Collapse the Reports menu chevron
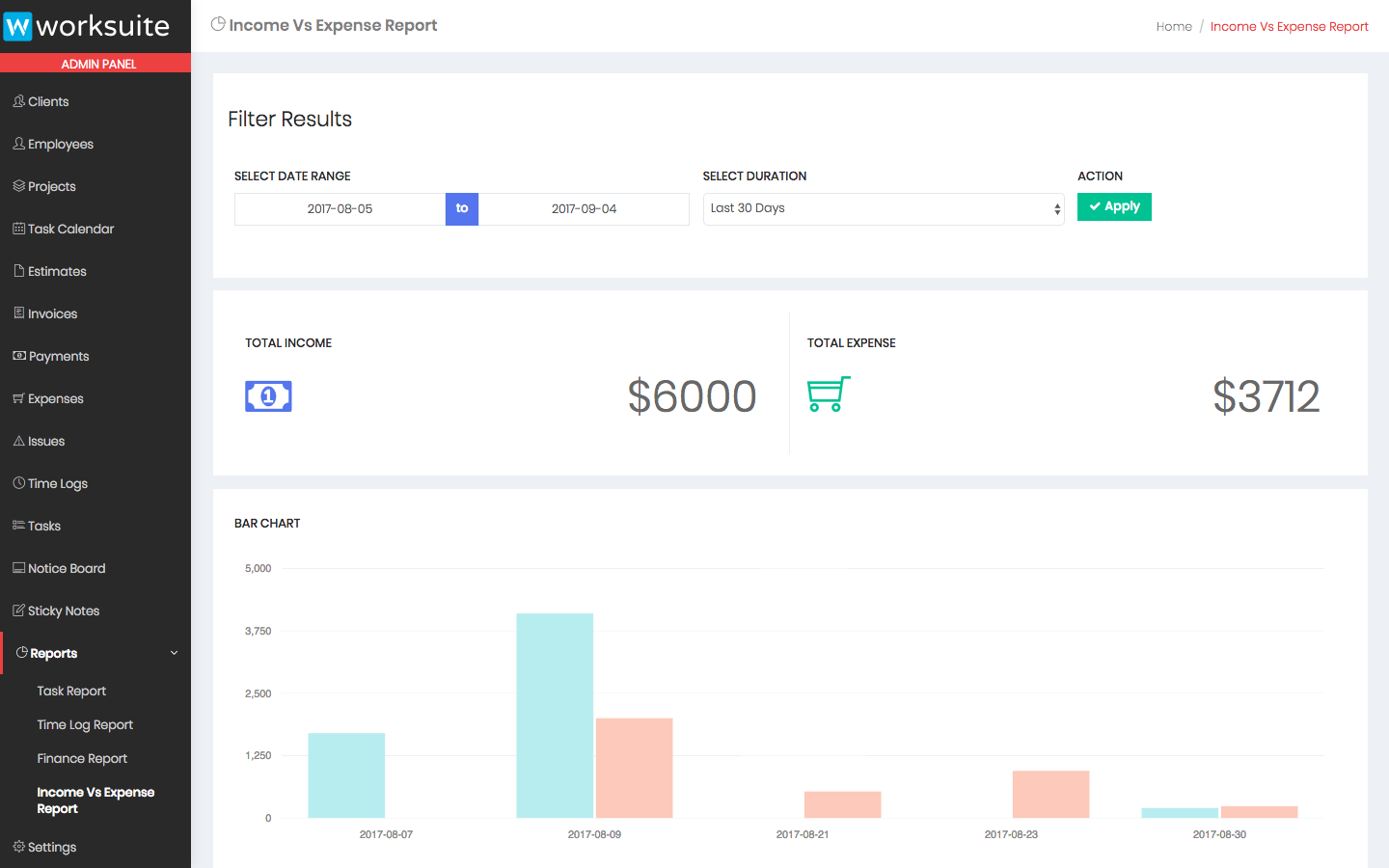This screenshot has height=868, width=1389. (x=175, y=653)
